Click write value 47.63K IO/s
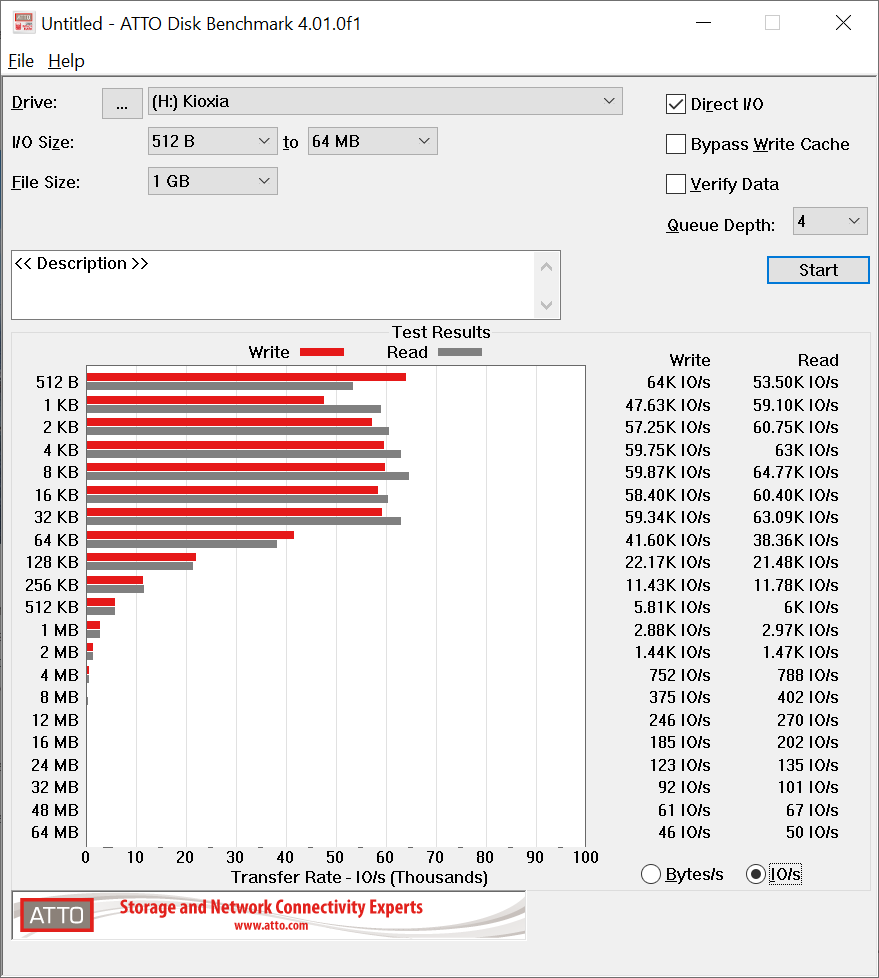The image size is (879, 978). click(x=668, y=405)
